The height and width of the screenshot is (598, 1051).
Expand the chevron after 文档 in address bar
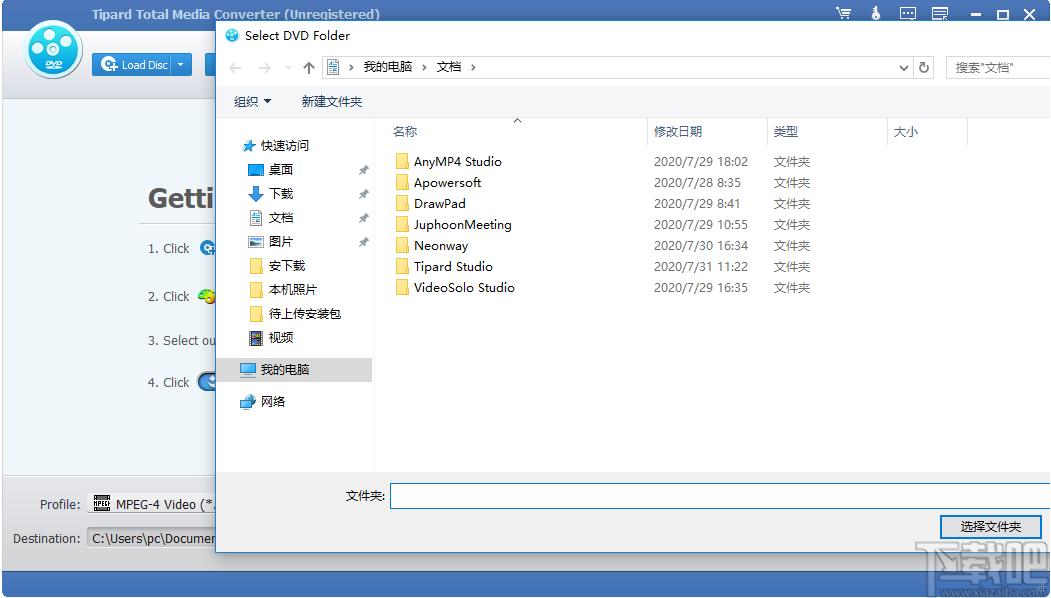[x=473, y=67]
